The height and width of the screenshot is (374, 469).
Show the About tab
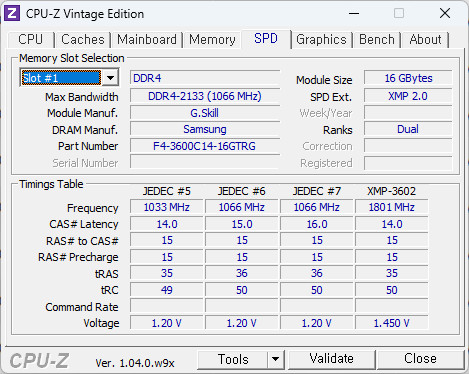coord(425,39)
